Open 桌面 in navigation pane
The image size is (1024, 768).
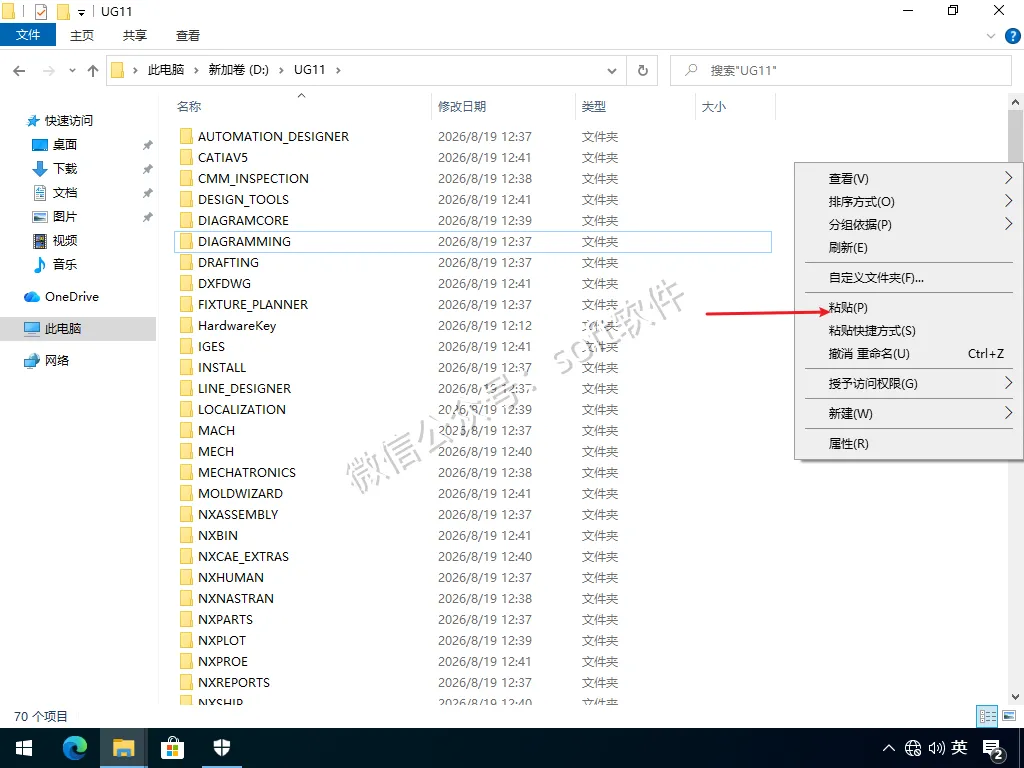[x=65, y=144]
